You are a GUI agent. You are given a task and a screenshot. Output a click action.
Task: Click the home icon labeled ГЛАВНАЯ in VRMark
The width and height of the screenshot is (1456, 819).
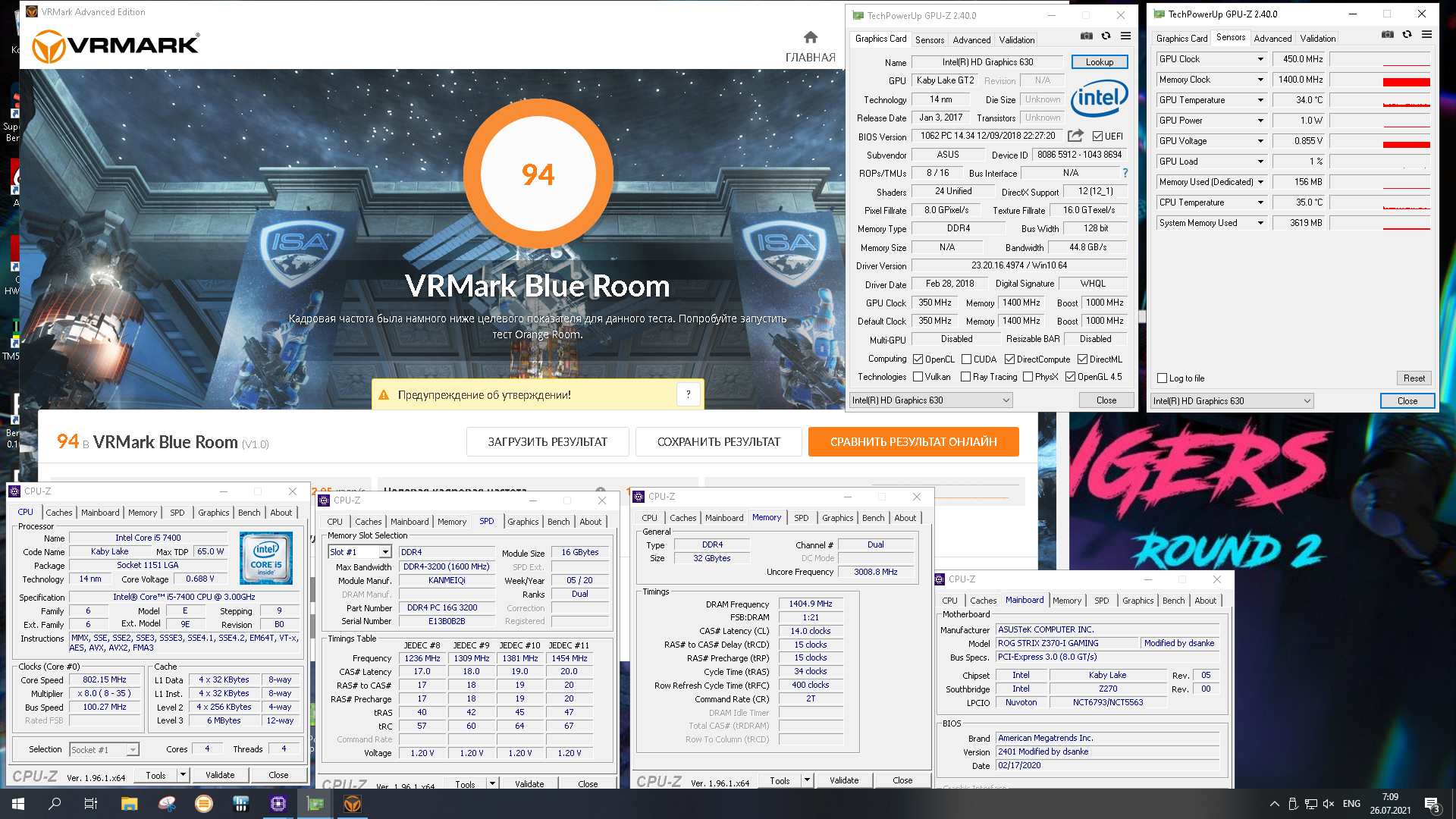pos(810,38)
